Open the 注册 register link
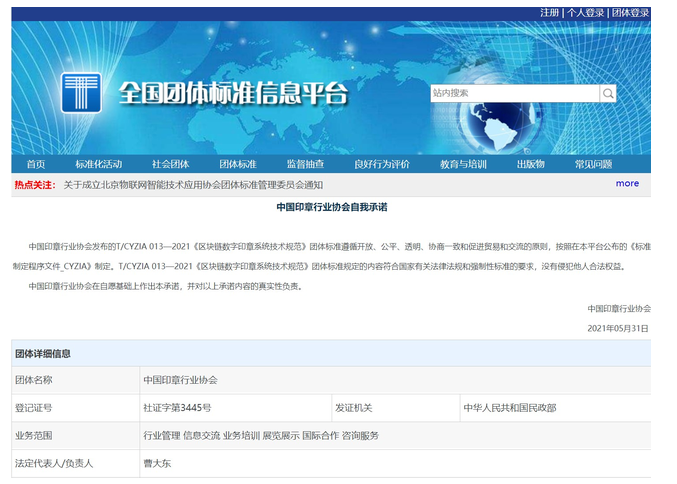The width and height of the screenshot is (677, 484). click(x=549, y=13)
